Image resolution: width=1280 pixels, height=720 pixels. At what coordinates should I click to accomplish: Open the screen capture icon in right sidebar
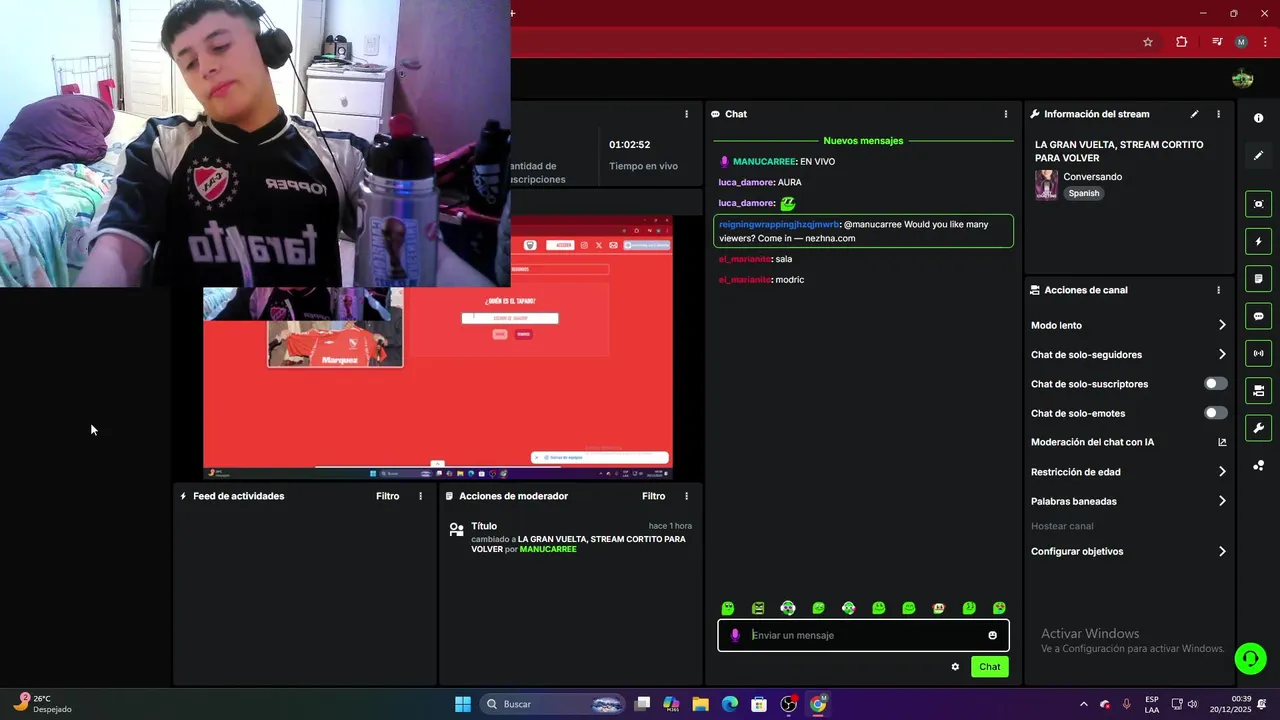click(1258, 204)
